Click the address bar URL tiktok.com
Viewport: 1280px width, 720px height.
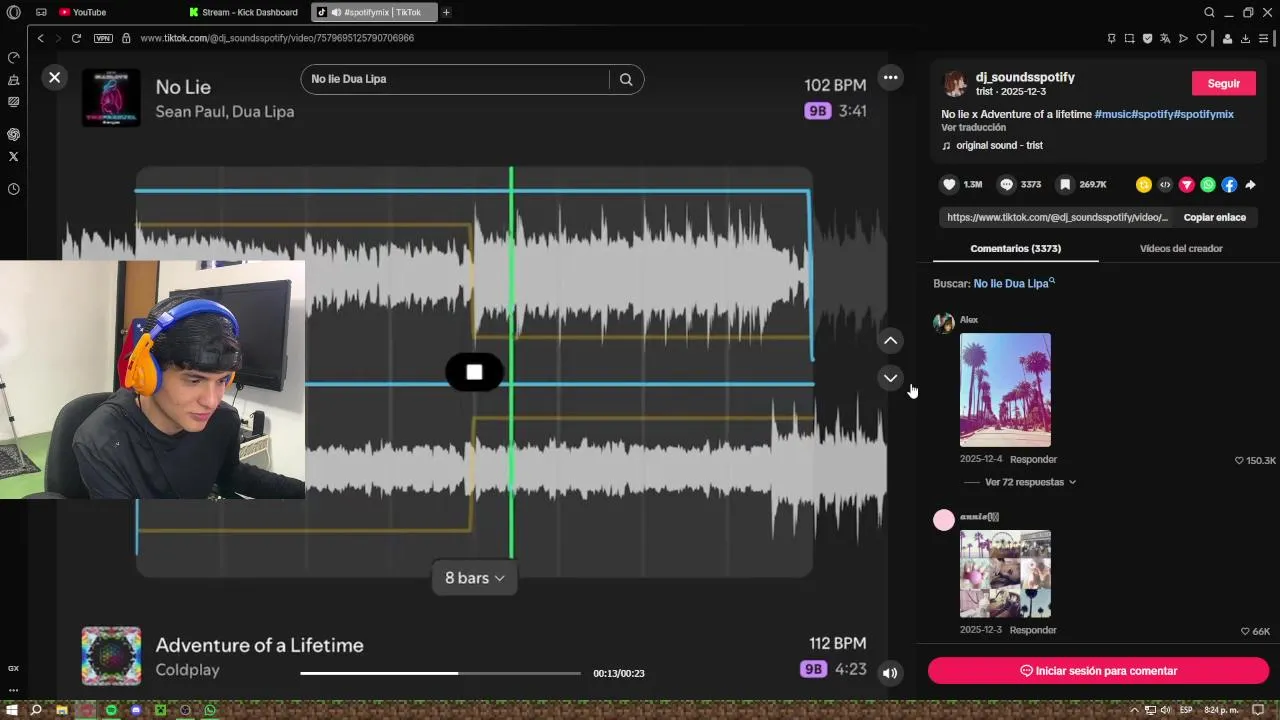277,38
